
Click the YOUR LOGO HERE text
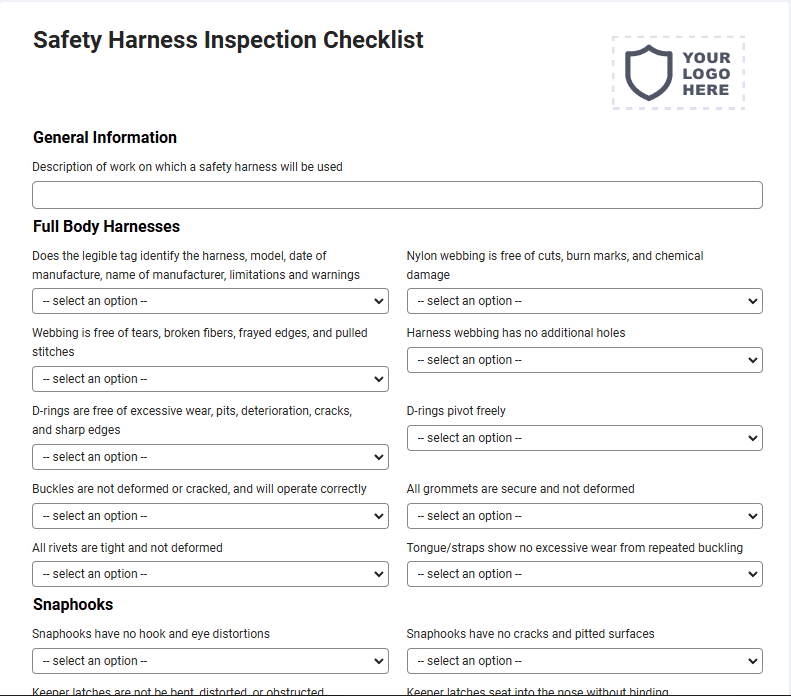click(706, 74)
